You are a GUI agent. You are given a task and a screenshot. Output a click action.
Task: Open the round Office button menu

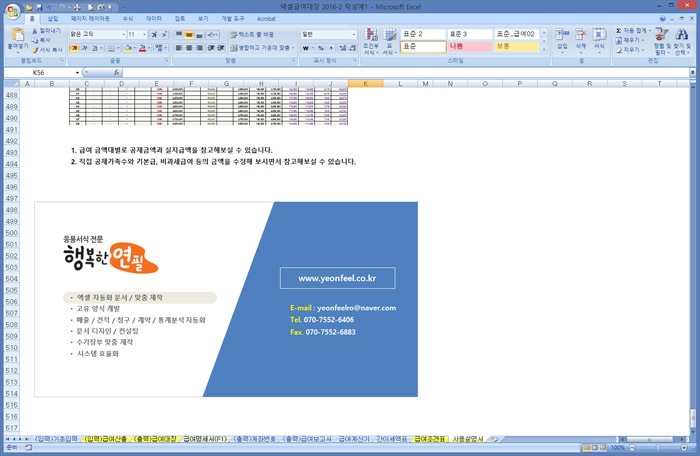tap(12, 11)
